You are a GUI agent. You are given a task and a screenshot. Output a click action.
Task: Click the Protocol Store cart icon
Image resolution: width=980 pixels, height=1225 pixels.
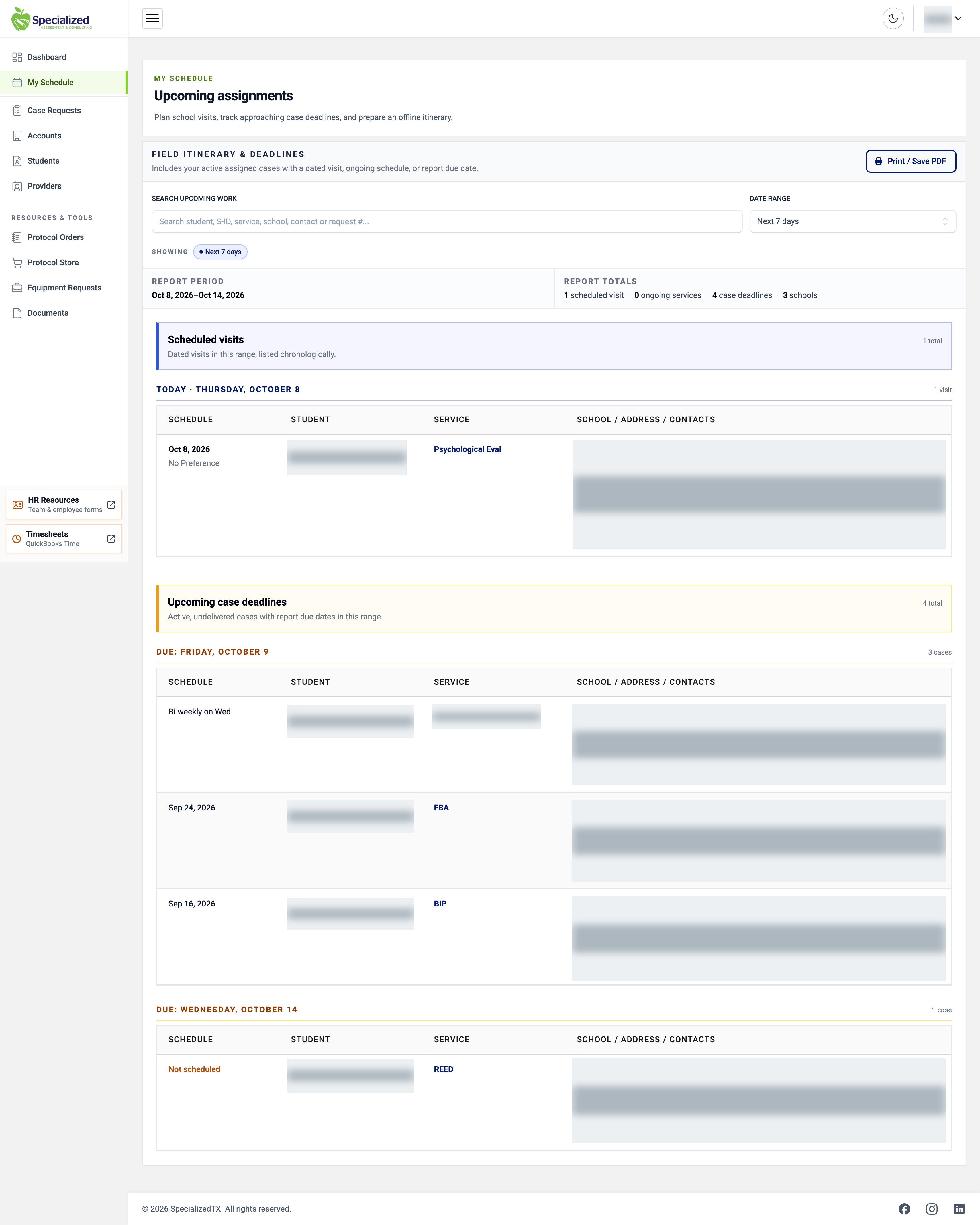pyautogui.click(x=17, y=262)
